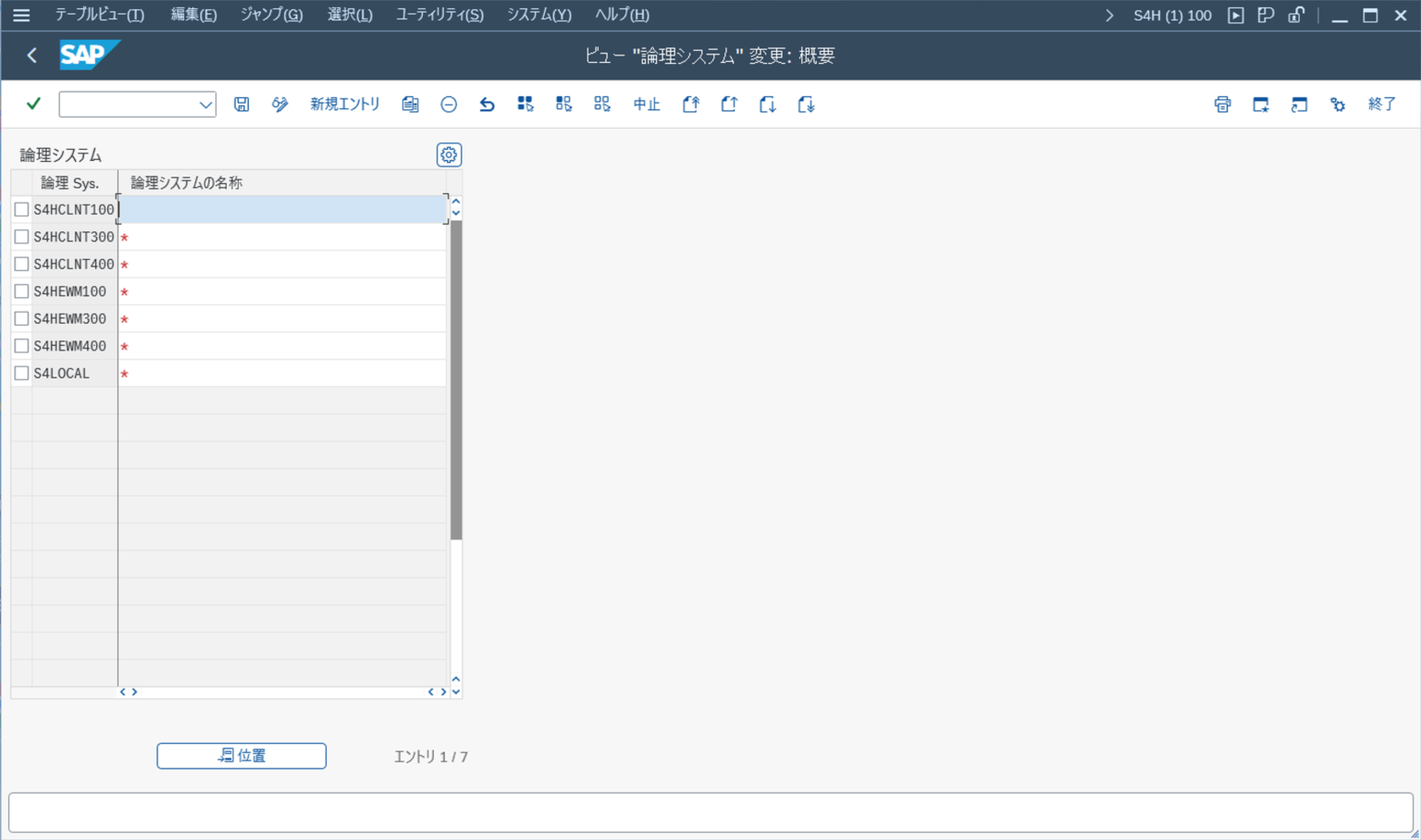Check the S4HCLNT100 row checkbox

pos(21,210)
